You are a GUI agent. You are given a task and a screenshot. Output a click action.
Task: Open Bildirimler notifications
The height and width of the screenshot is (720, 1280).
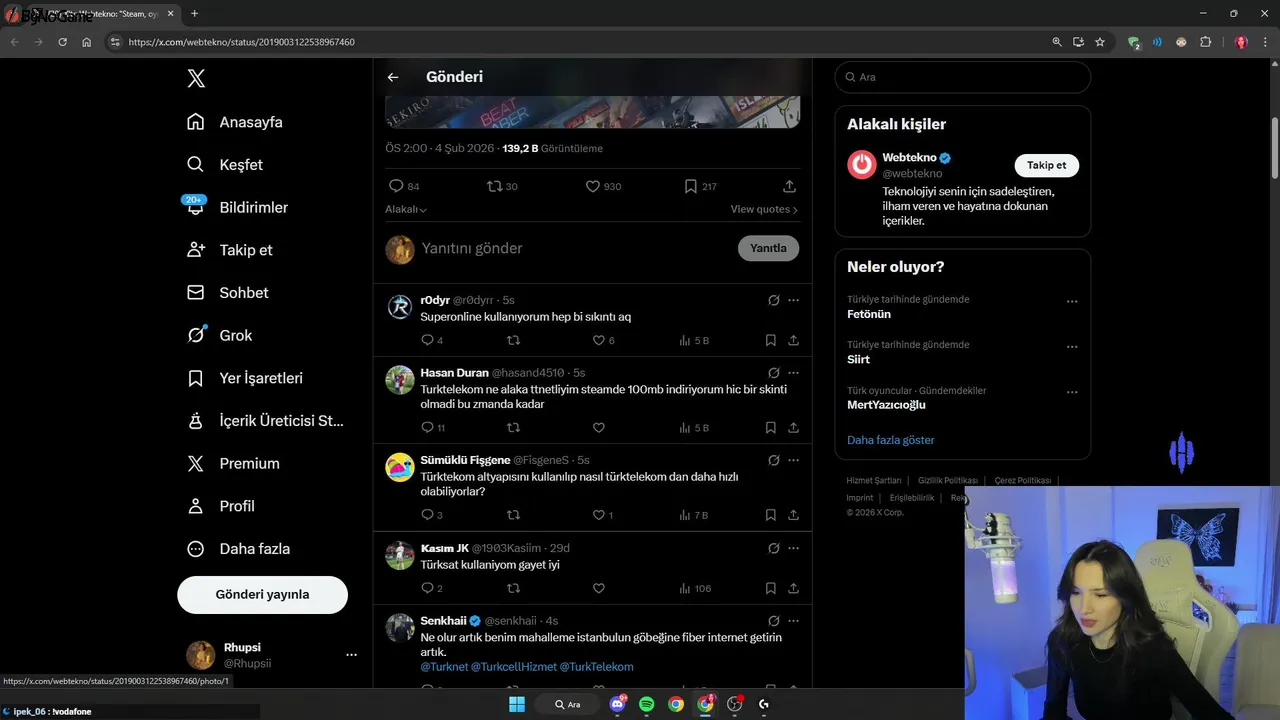(x=237, y=207)
